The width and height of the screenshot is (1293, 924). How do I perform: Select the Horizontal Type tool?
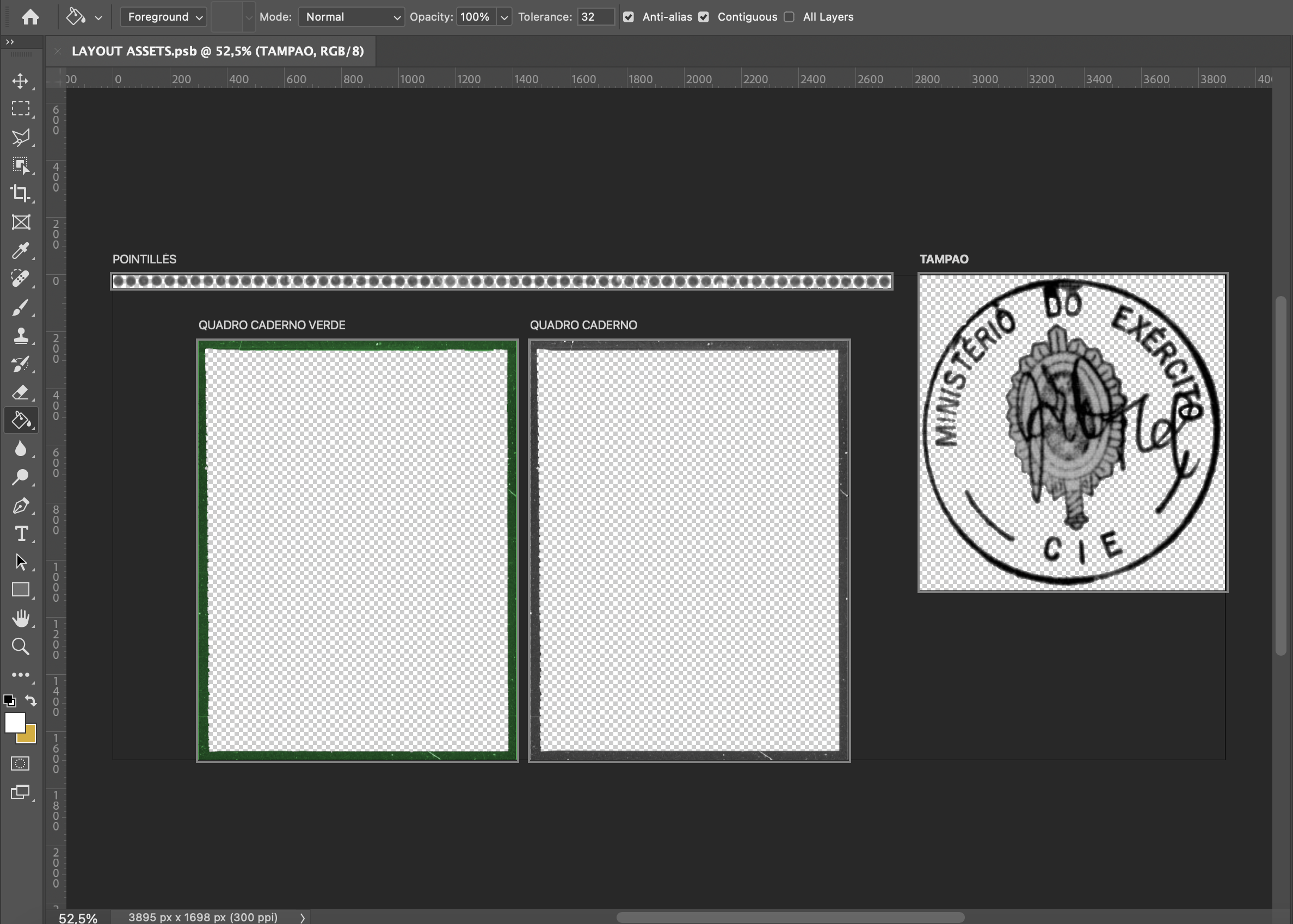(21, 534)
